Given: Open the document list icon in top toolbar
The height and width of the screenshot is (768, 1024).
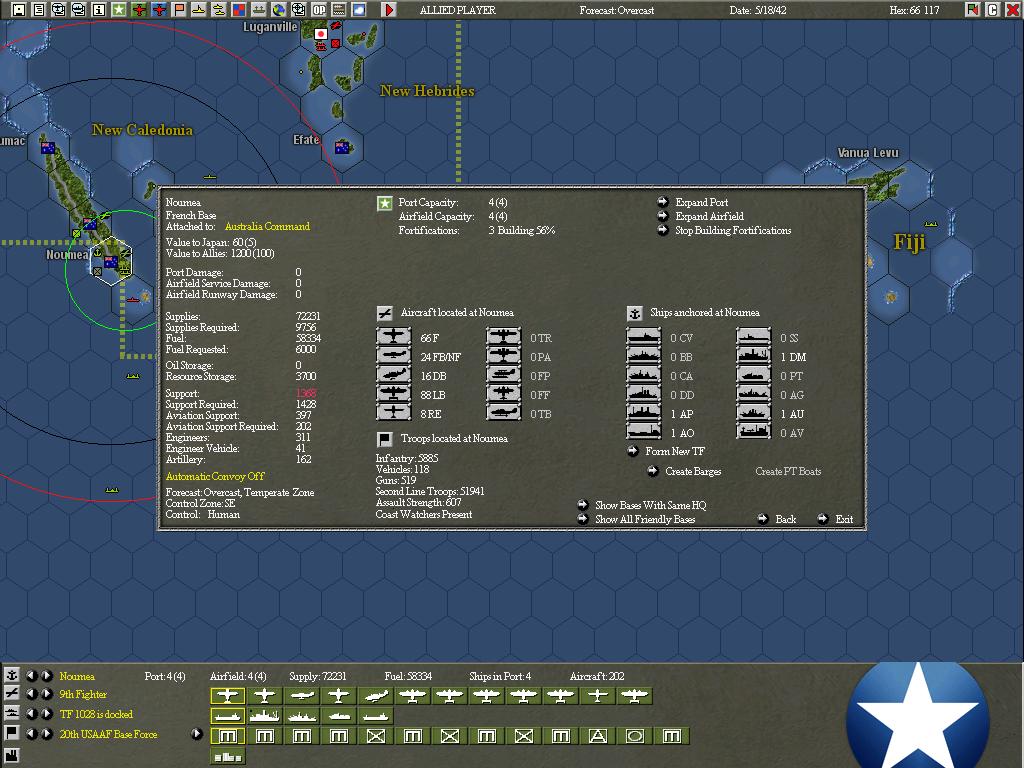Looking at the screenshot, I should point(39,9).
